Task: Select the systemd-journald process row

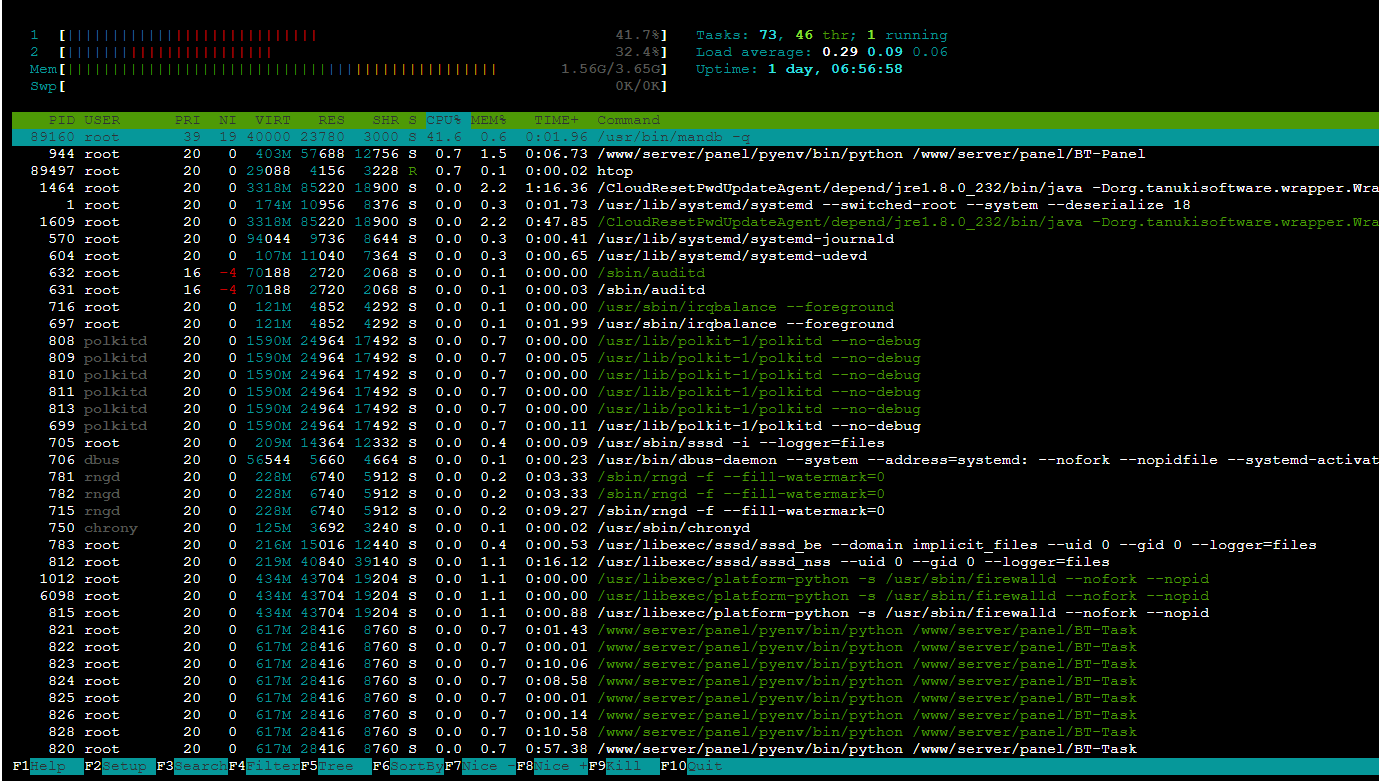Action: click(x=695, y=239)
